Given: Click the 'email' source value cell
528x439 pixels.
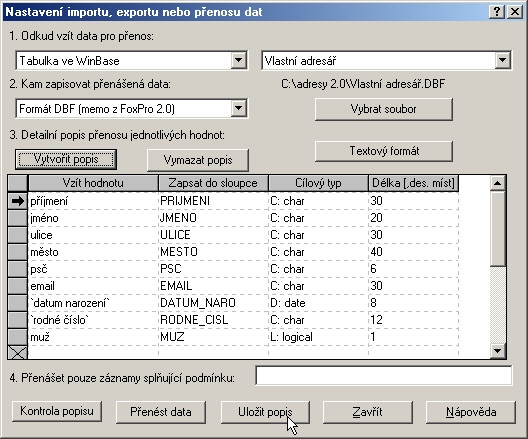Looking at the screenshot, I should 93,286.
